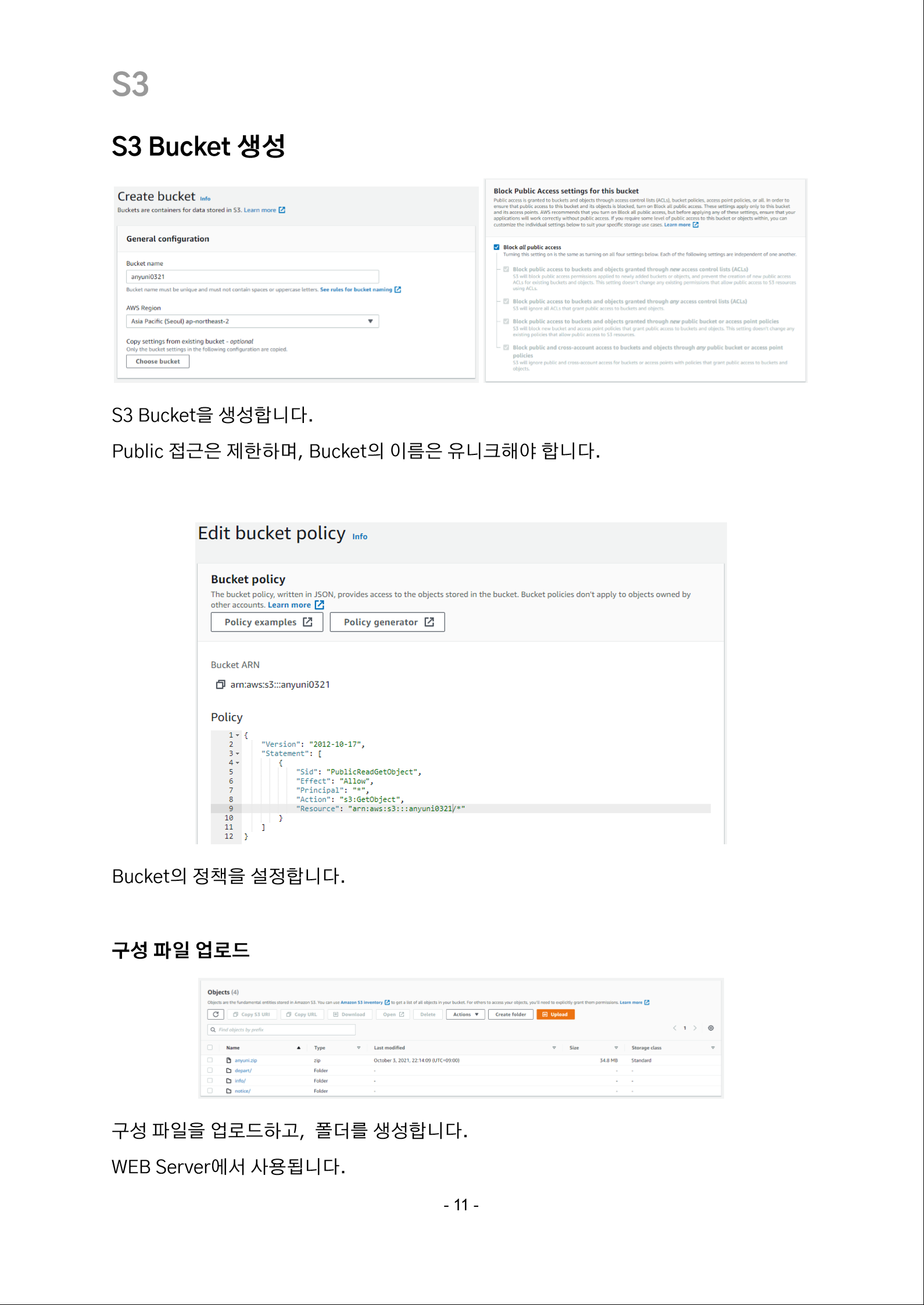Click external-link icon after Amazon S3 inventory

pyautogui.click(x=388, y=1002)
